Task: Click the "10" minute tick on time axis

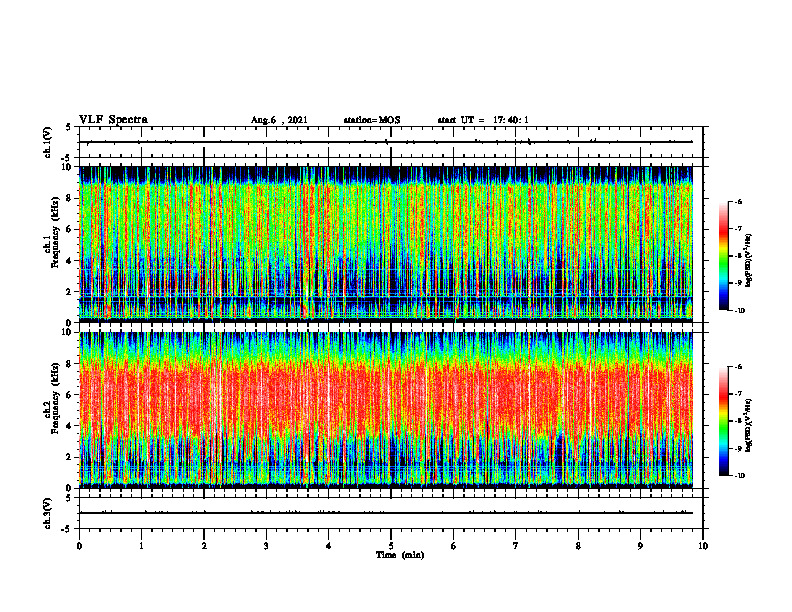Action: coord(703,546)
